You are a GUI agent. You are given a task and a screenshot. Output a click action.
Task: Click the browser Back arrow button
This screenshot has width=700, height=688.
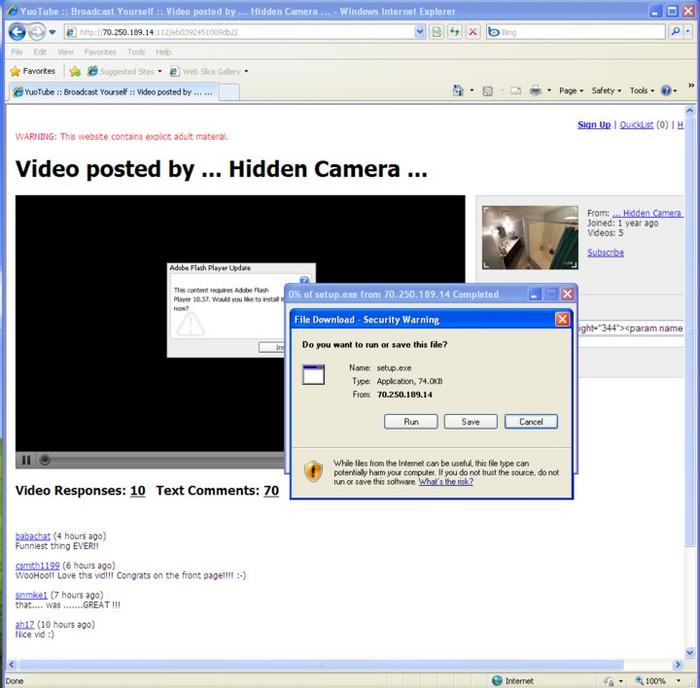17,32
